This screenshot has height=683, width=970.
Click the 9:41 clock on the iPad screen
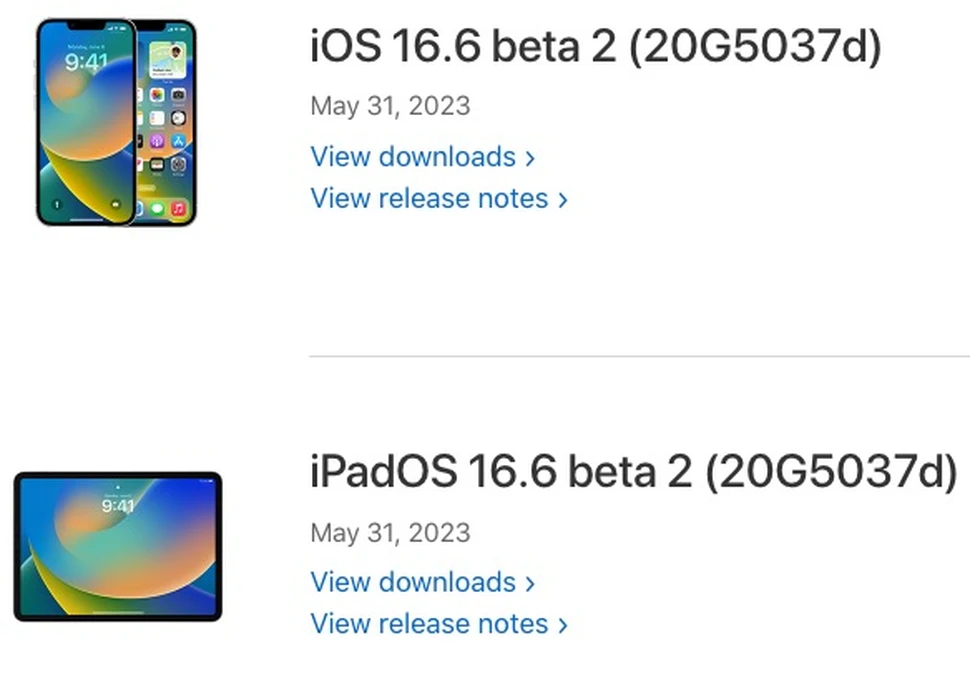coord(118,506)
